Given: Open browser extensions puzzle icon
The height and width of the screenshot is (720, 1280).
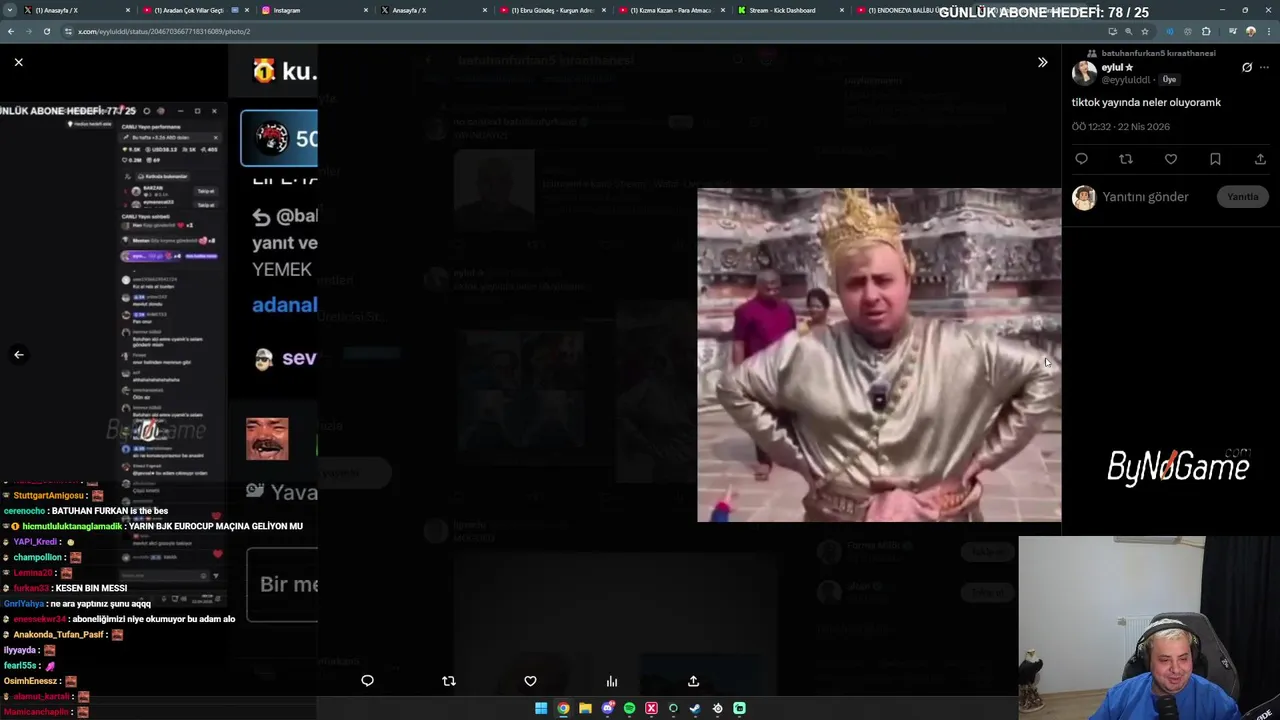Looking at the screenshot, I should coord(1206,32).
